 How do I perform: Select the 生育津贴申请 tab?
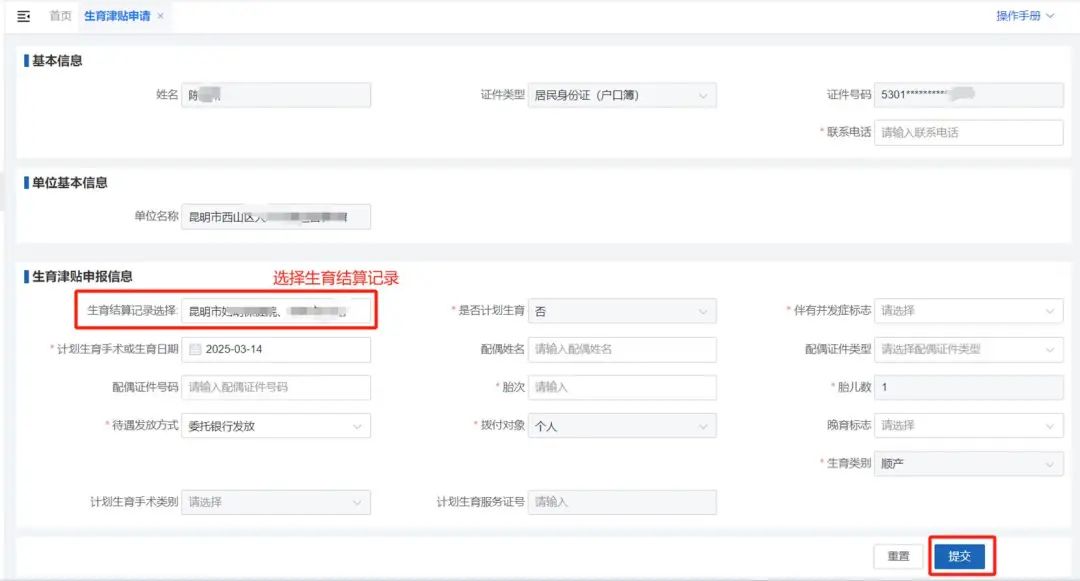point(120,16)
